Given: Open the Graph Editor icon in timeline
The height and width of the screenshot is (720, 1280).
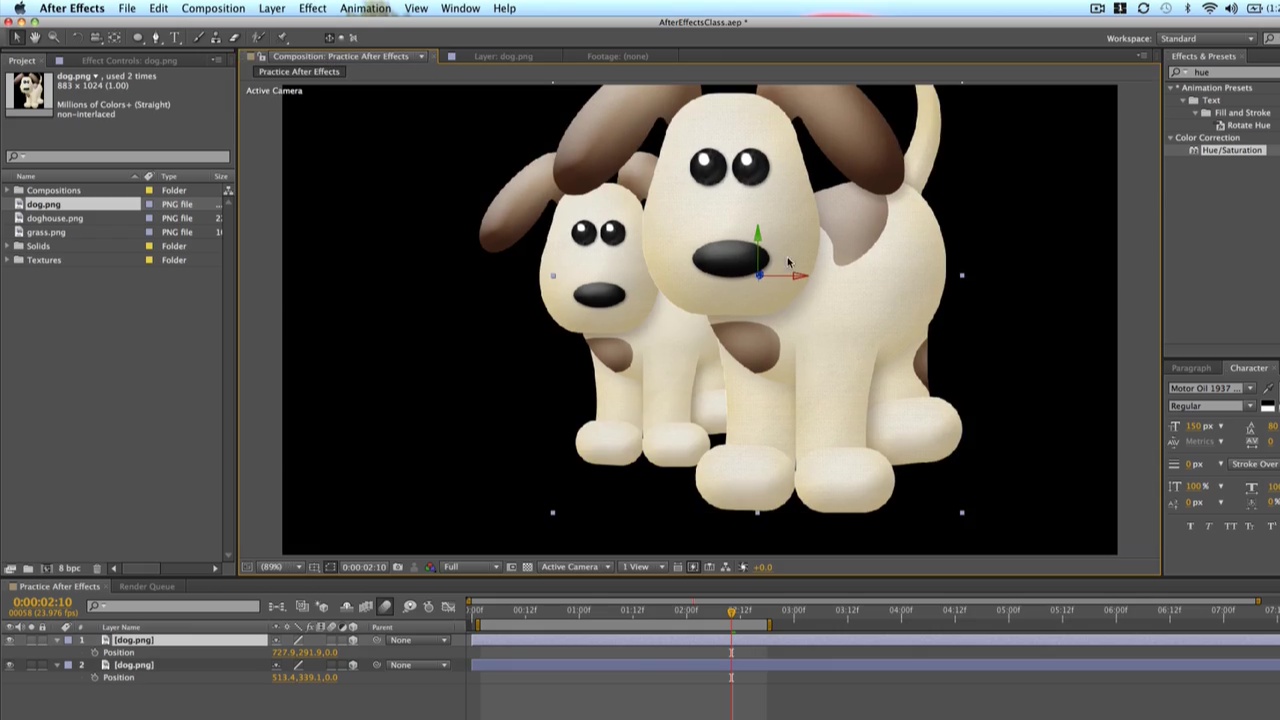Looking at the screenshot, I should point(448,607).
